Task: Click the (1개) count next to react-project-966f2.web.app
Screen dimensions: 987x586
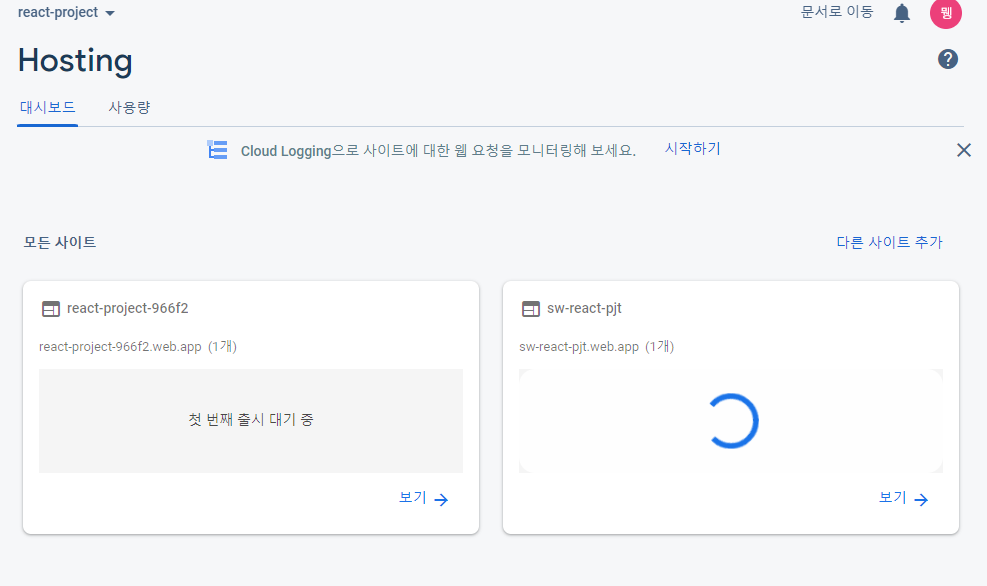Action: click(x=222, y=347)
